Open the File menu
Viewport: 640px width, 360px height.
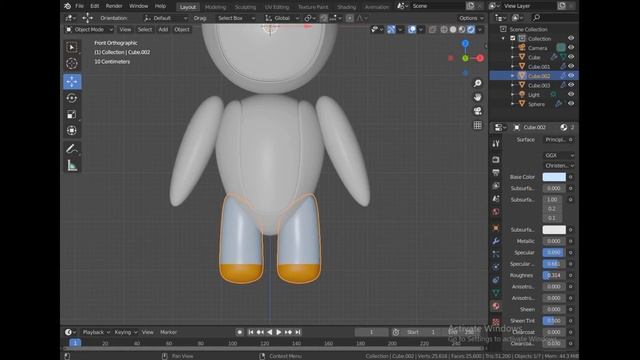(79, 6)
